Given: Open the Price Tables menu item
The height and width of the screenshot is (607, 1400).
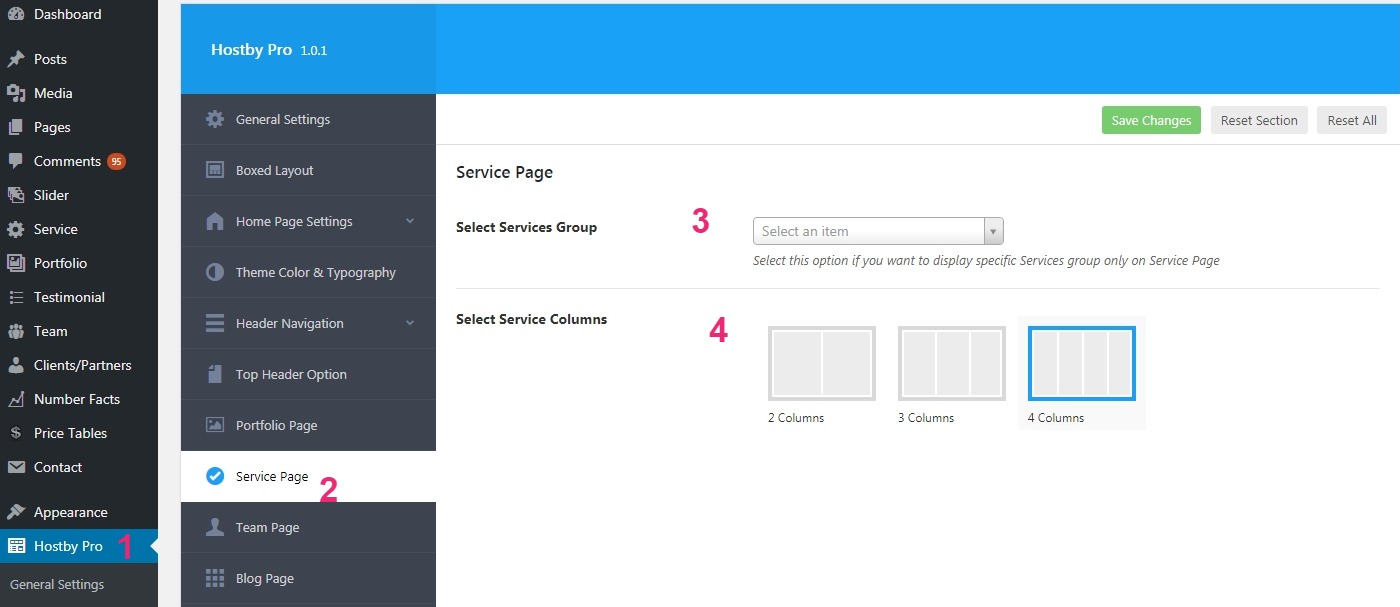Looking at the screenshot, I should pos(79,433).
